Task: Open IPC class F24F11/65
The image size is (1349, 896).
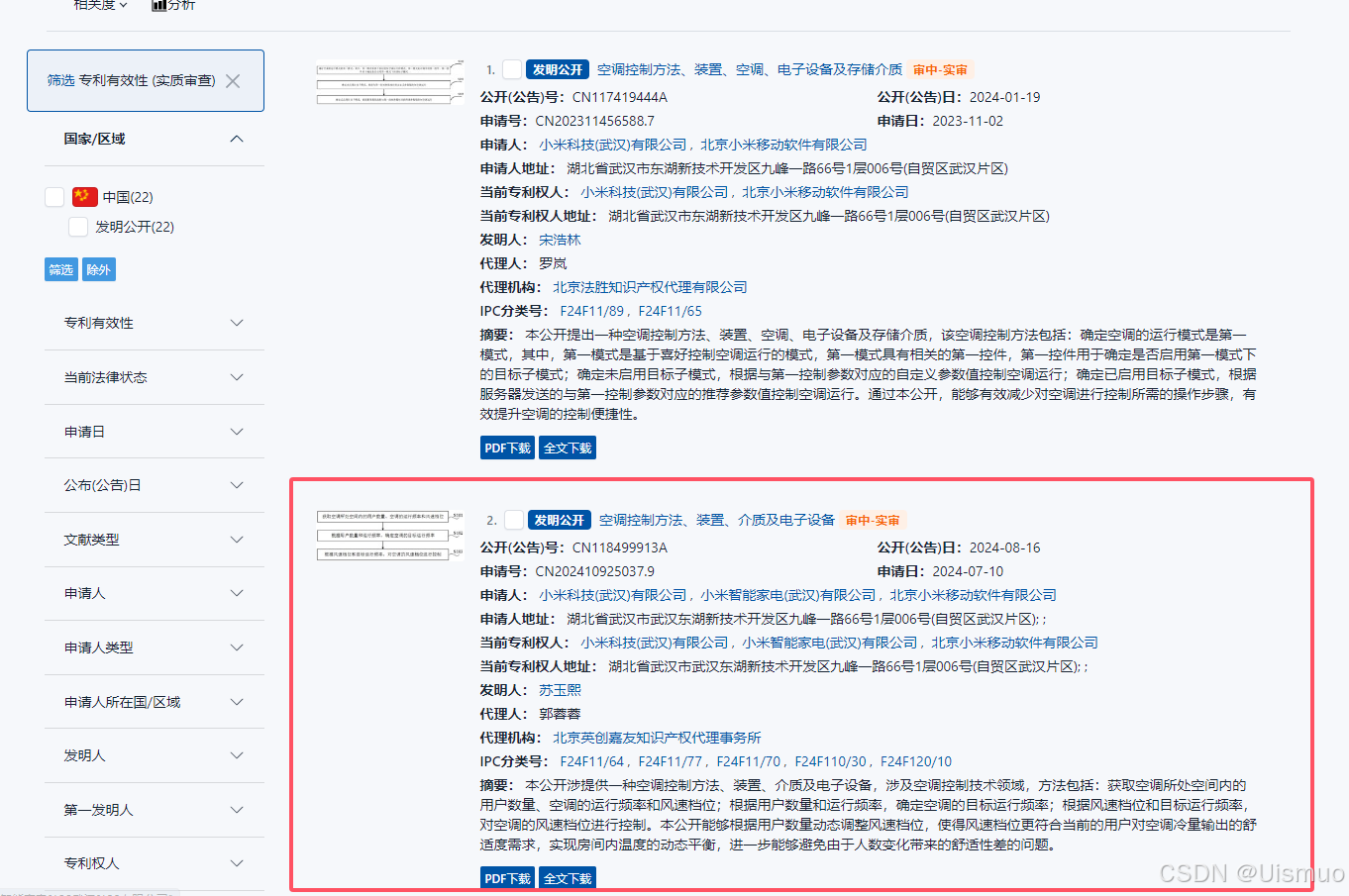Action: click(671, 311)
